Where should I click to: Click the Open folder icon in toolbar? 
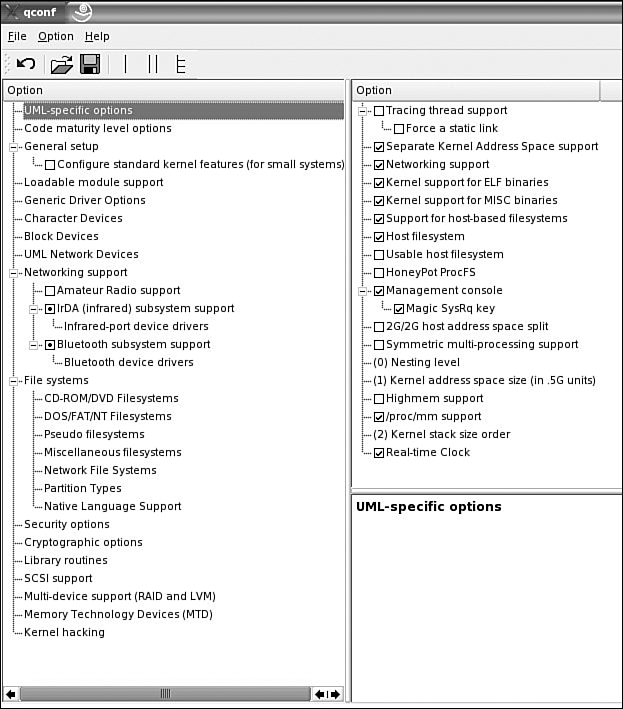tap(62, 64)
